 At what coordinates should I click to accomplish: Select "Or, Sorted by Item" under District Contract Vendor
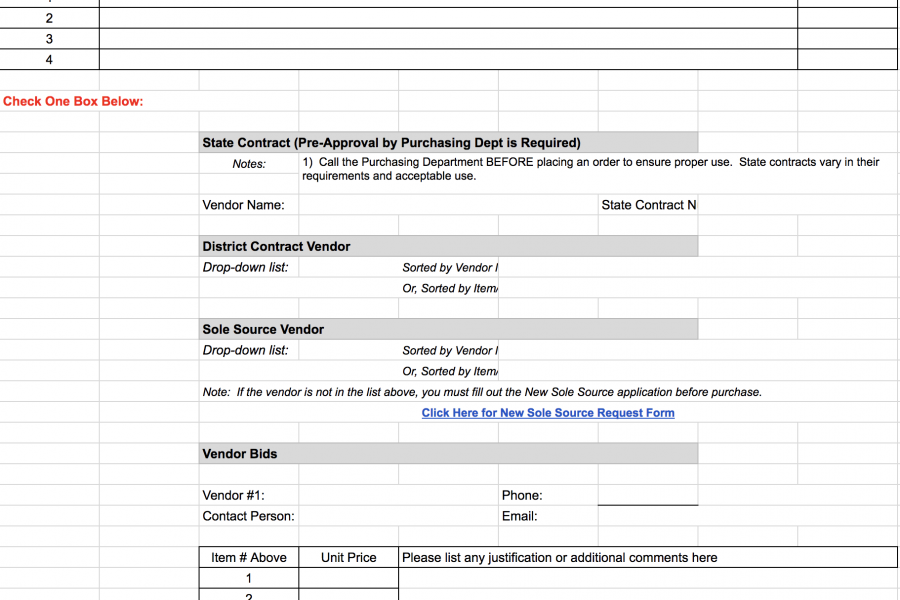click(450, 288)
